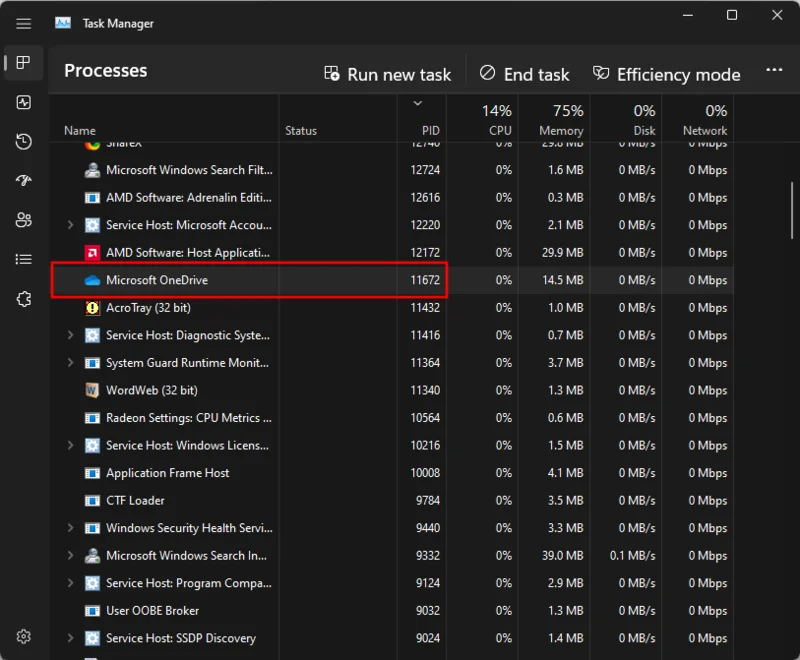The height and width of the screenshot is (660, 800).
Task: Click memory value 39.0 MB
Action: pos(562,555)
